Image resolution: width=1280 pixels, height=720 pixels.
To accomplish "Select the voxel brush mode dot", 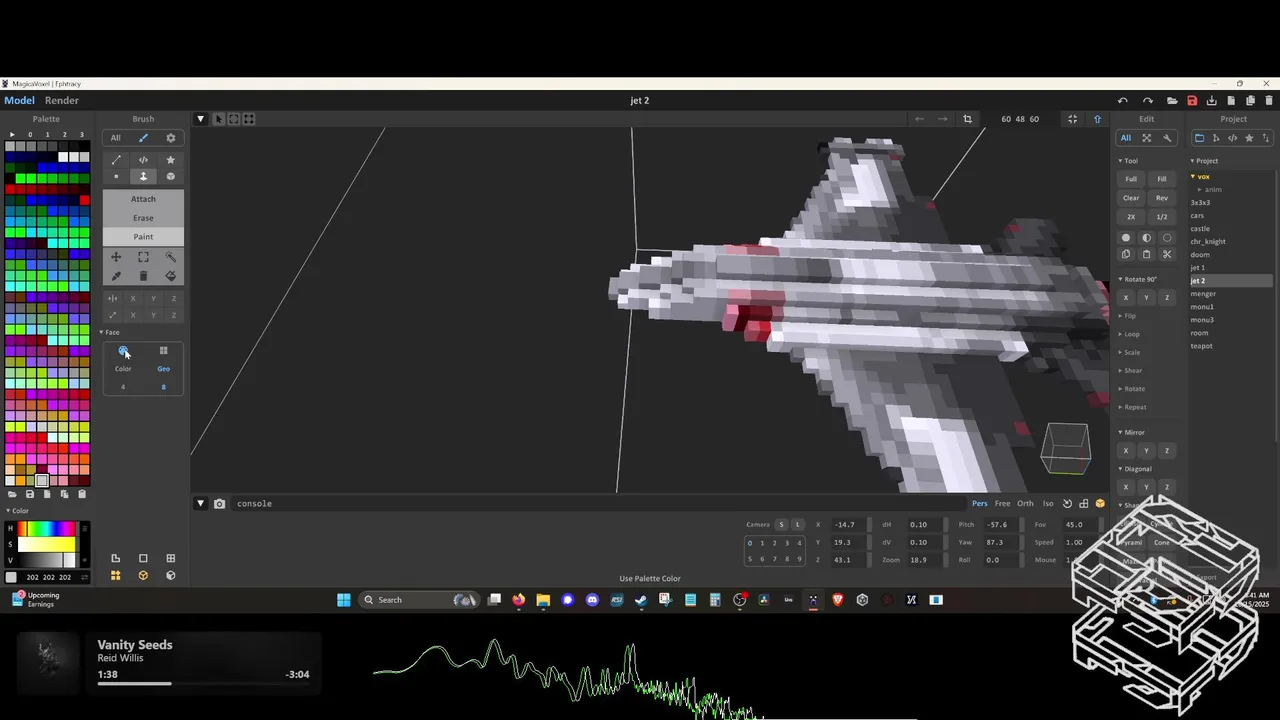I will point(116,177).
